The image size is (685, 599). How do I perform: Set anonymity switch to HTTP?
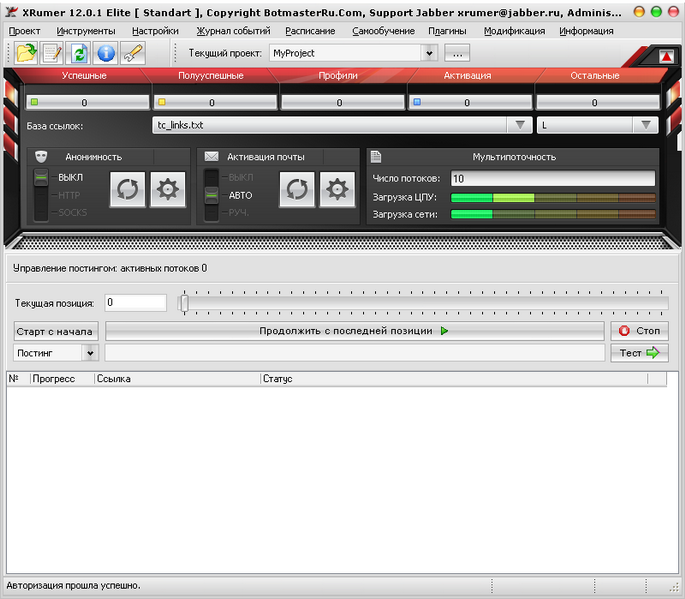(x=69, y=195)
